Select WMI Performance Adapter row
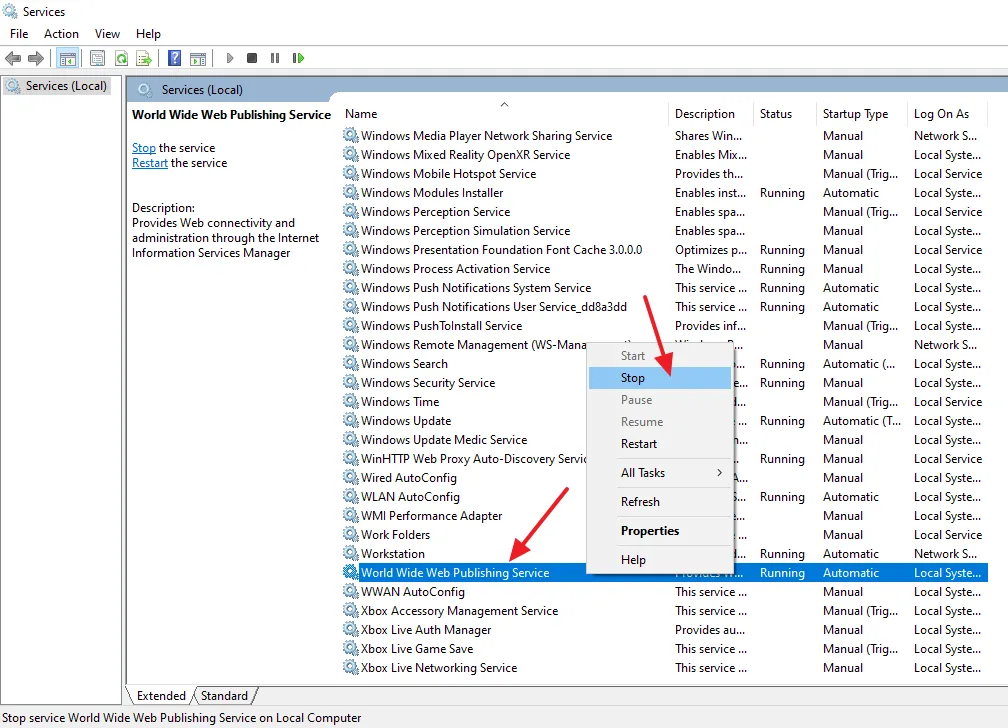Viewport: 1008px width, 728px height. pyautogui.click(x=664, y=516)
